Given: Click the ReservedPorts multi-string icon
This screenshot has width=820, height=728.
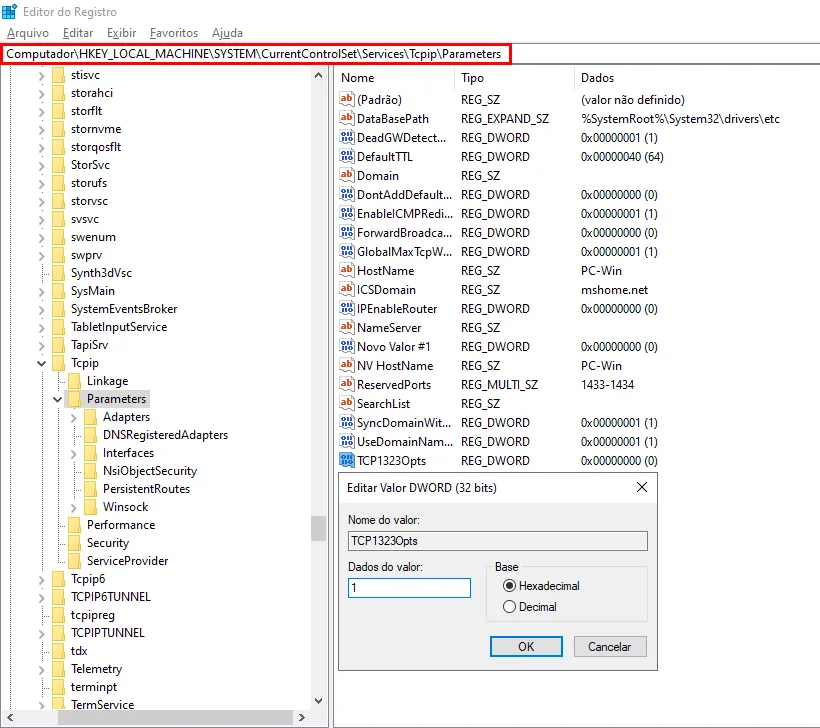Looking at the screenshot, I should pos(346,384).
